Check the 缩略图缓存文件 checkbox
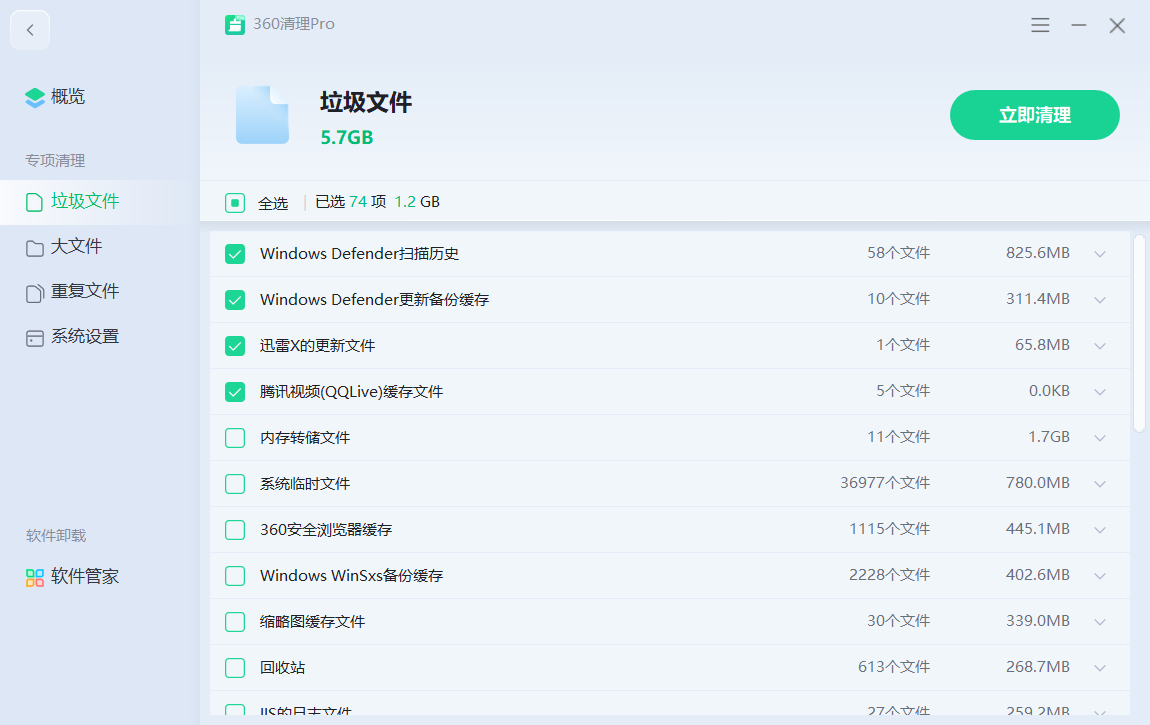The height and width of the screenshot is (725, 1150). [235, 622]
